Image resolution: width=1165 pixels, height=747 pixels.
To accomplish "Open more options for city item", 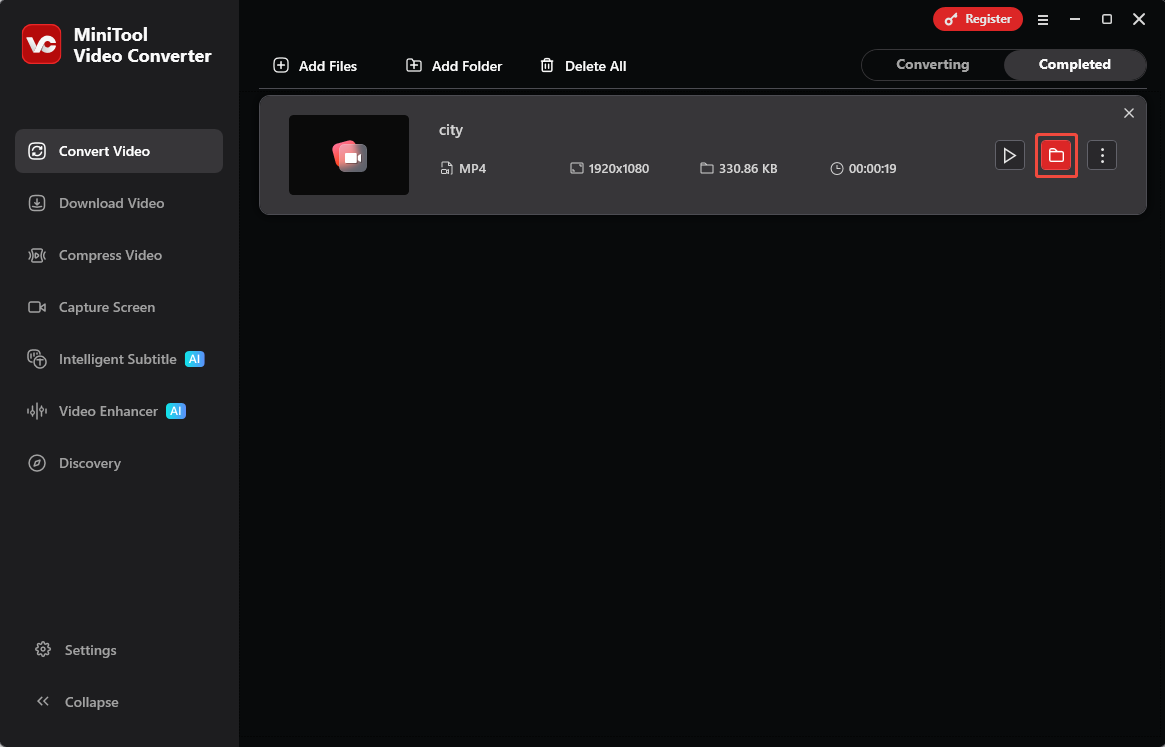I will tap(1102, 155).
